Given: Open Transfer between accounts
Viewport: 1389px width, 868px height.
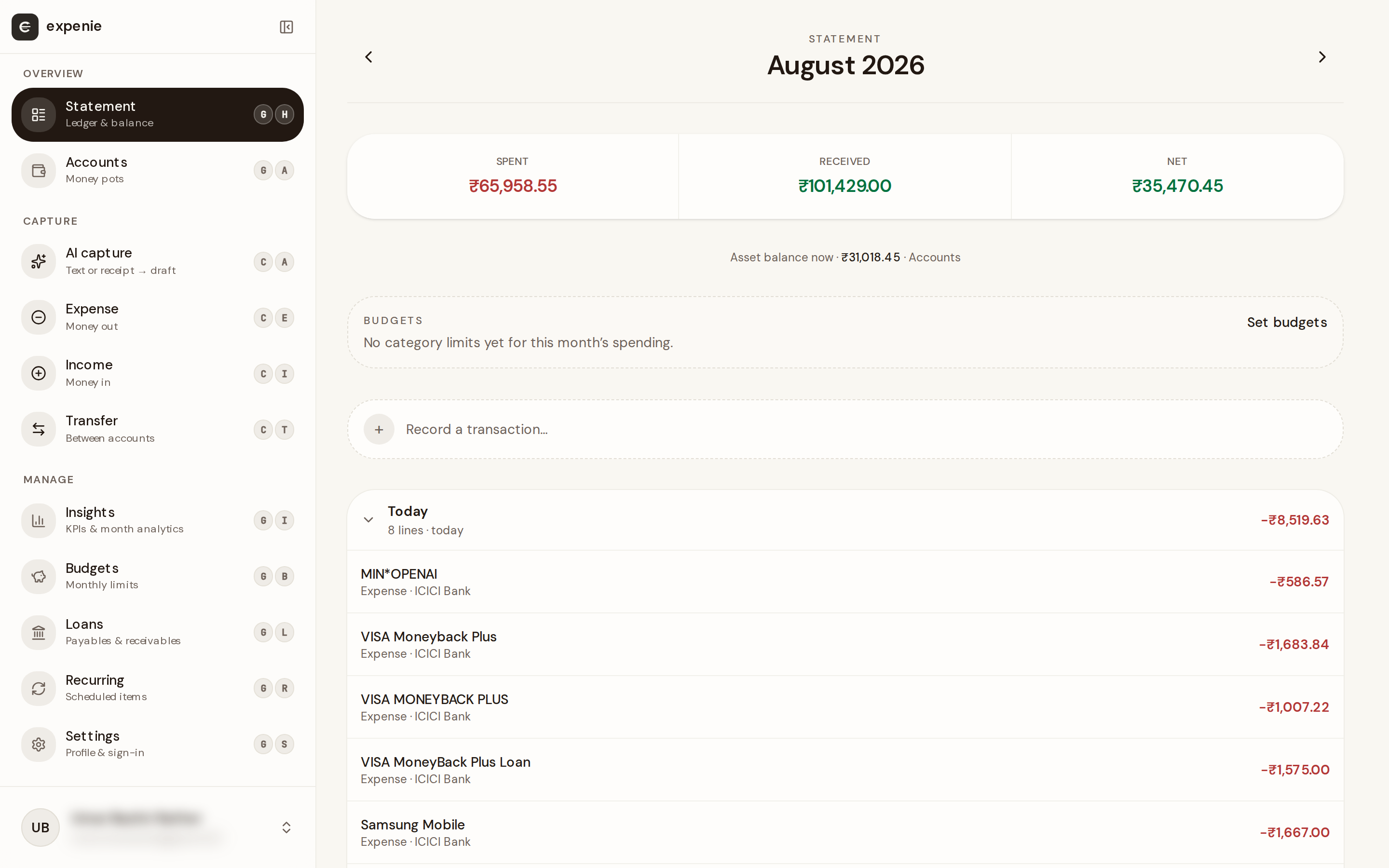Looking at the screenshot, I should coord(157,429).
